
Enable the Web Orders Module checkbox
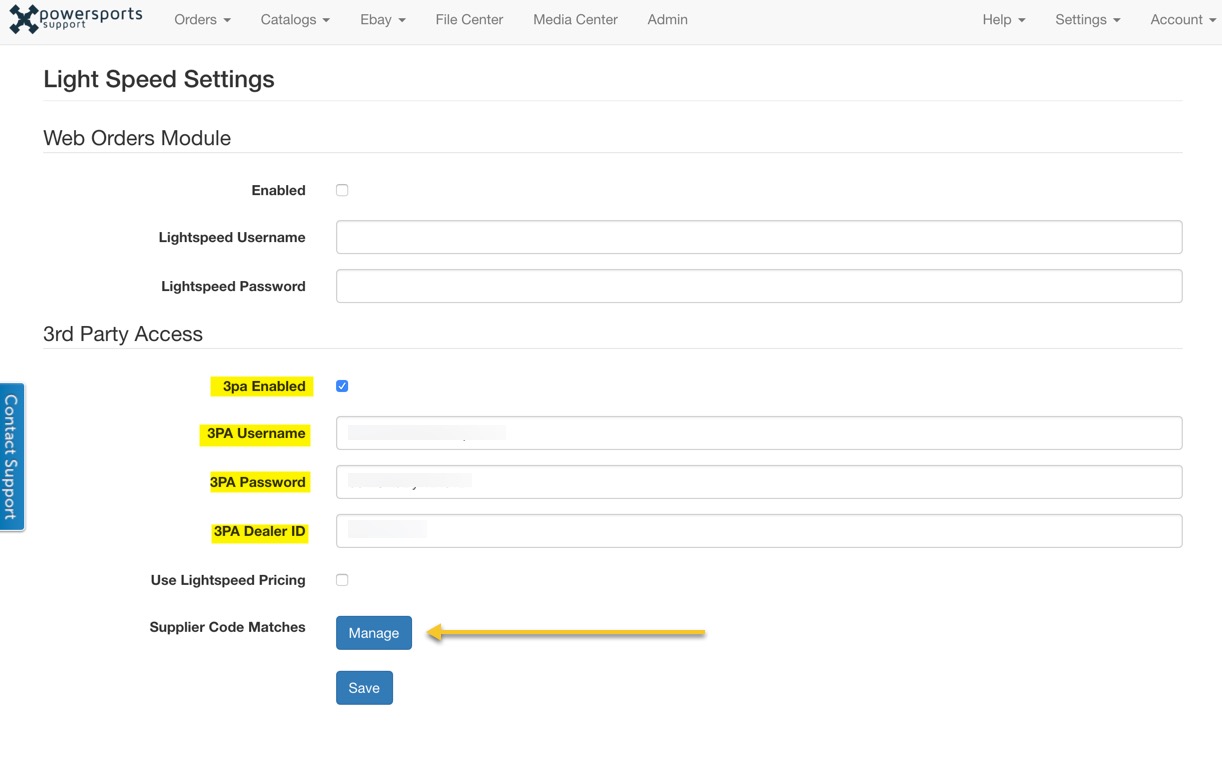tap(342, 190)
